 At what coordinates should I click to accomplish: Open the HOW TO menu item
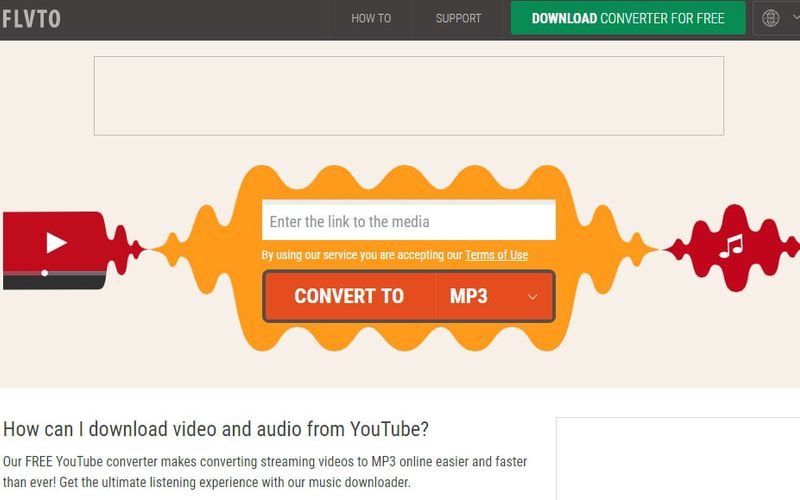[x=371, y=18]
